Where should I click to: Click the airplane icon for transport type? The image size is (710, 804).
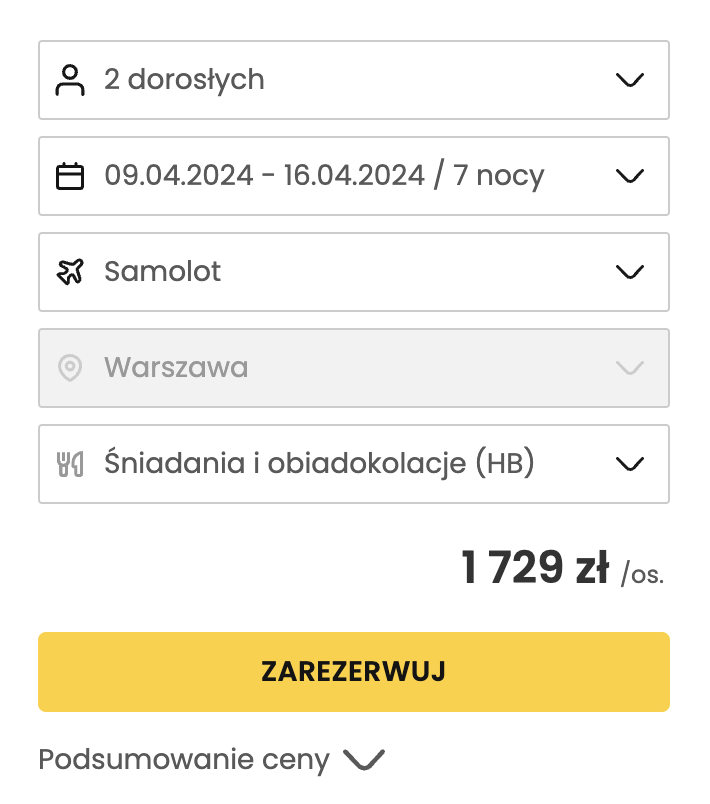click(70, 272)
